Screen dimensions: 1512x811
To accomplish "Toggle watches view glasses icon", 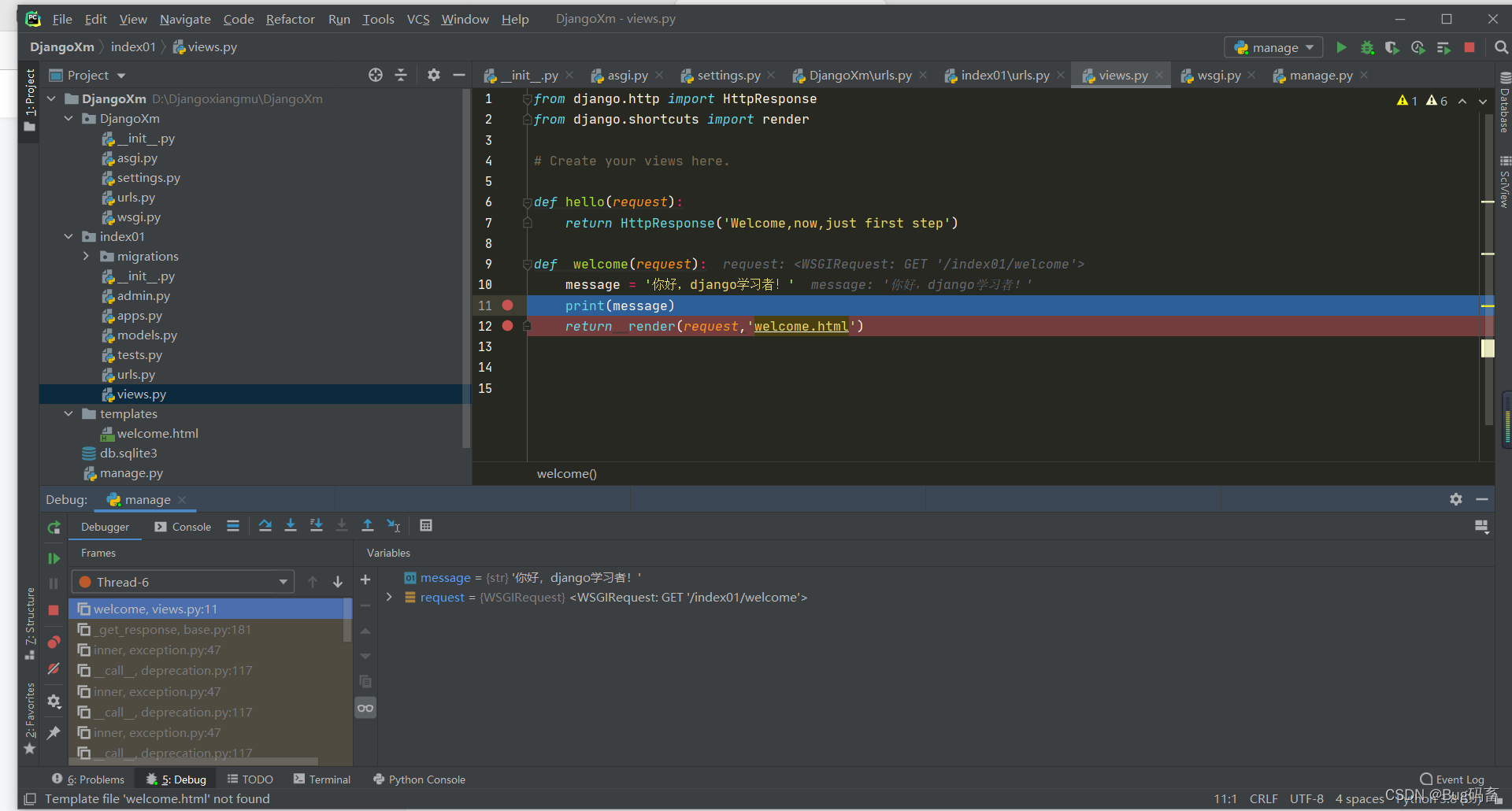I will [365, 708].
